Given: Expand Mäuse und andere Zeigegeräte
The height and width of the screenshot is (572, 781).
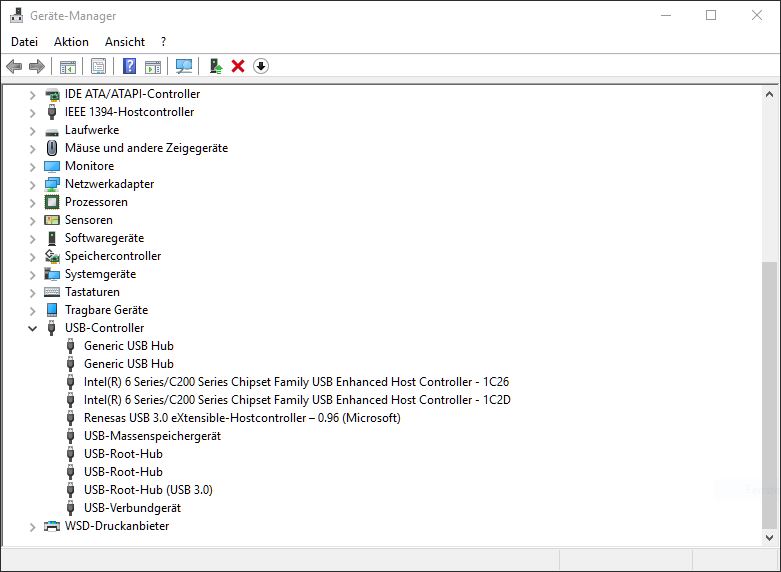Looking at the screenshot, I should tap(32, 149).
